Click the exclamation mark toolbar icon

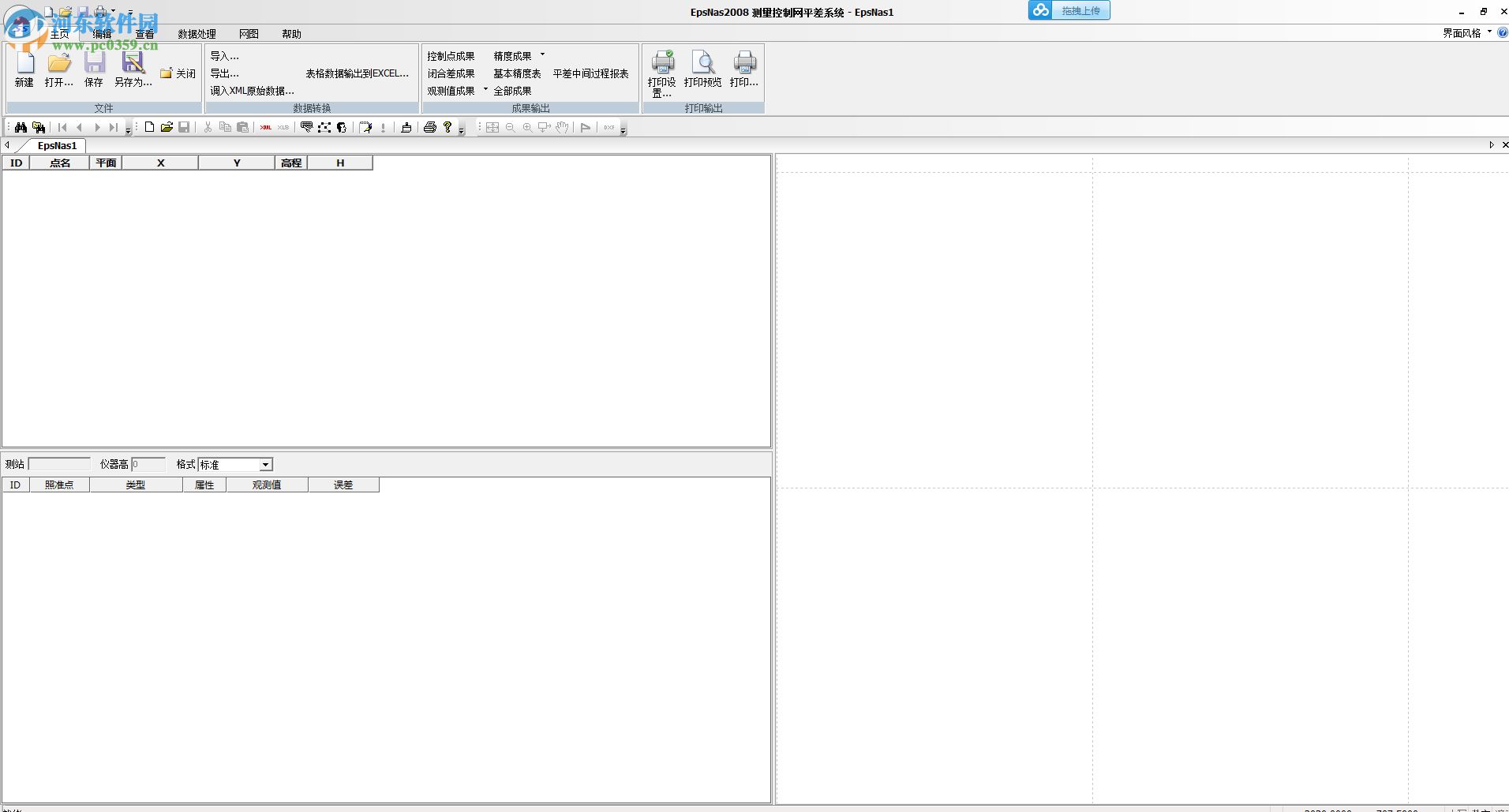pyautogui.click(x=384, y=127)
